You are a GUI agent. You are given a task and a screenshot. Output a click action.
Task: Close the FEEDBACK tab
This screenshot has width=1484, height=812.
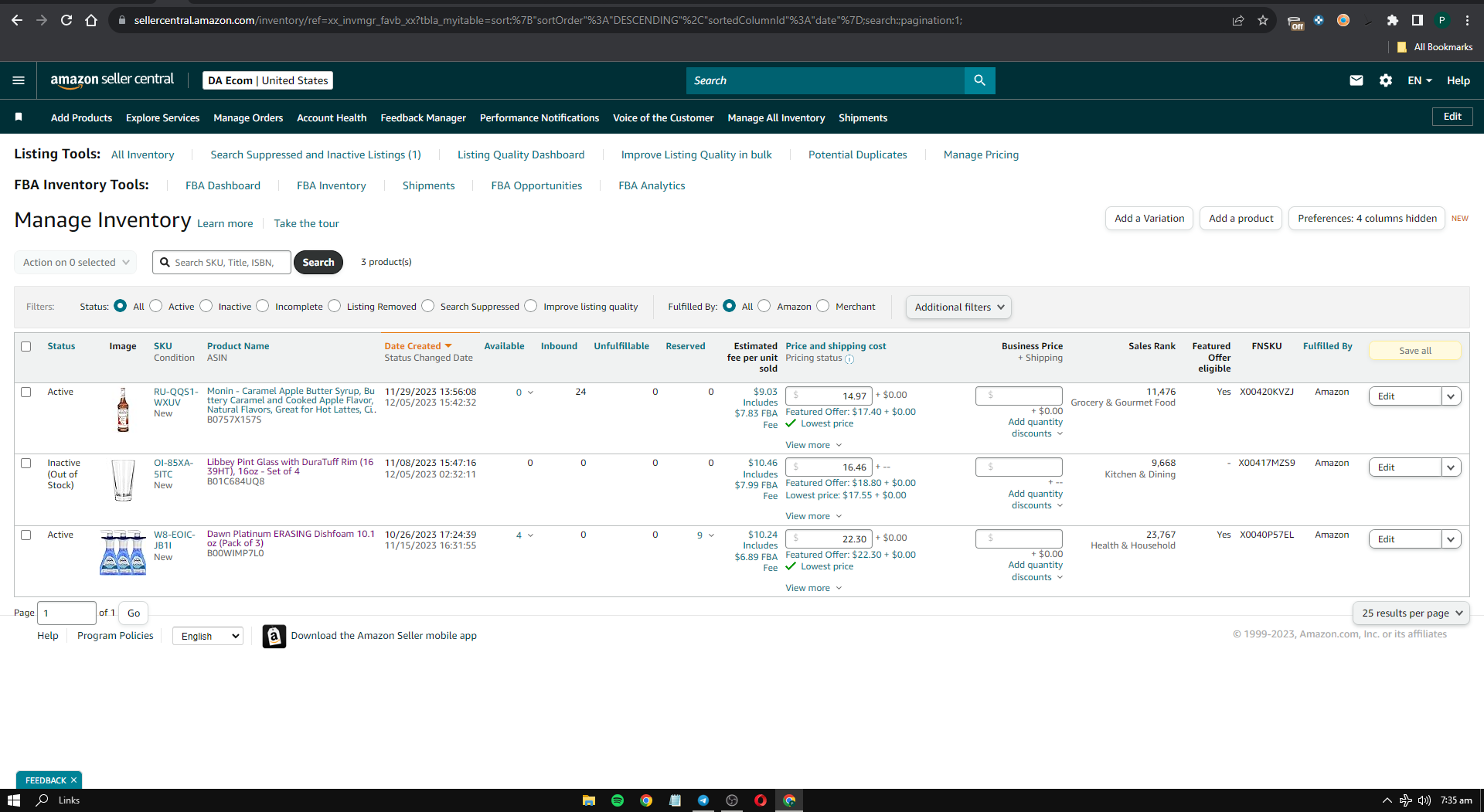pos(74,780)
